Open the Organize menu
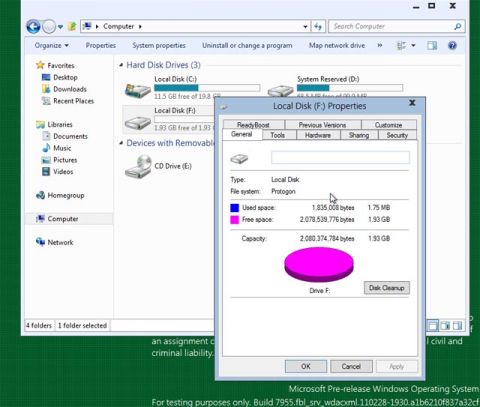 click(x=51, y=45)
